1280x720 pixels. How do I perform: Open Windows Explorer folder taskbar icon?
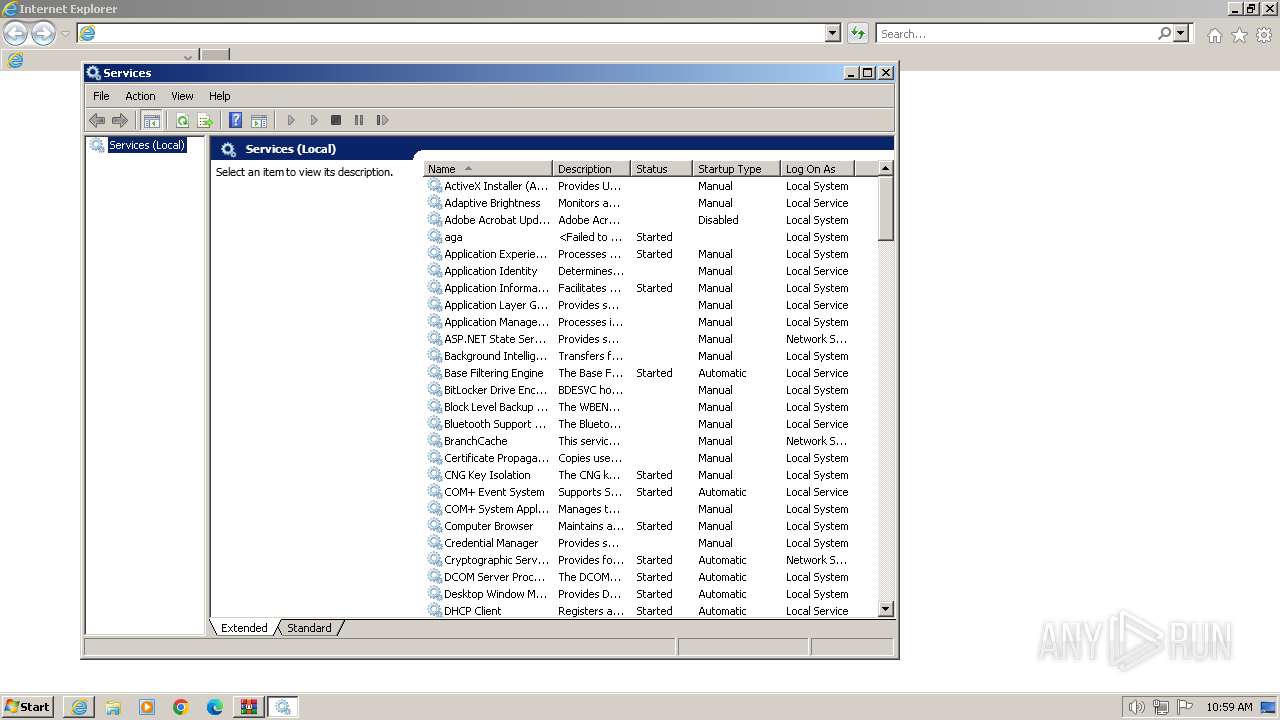[x=113, y=707]
